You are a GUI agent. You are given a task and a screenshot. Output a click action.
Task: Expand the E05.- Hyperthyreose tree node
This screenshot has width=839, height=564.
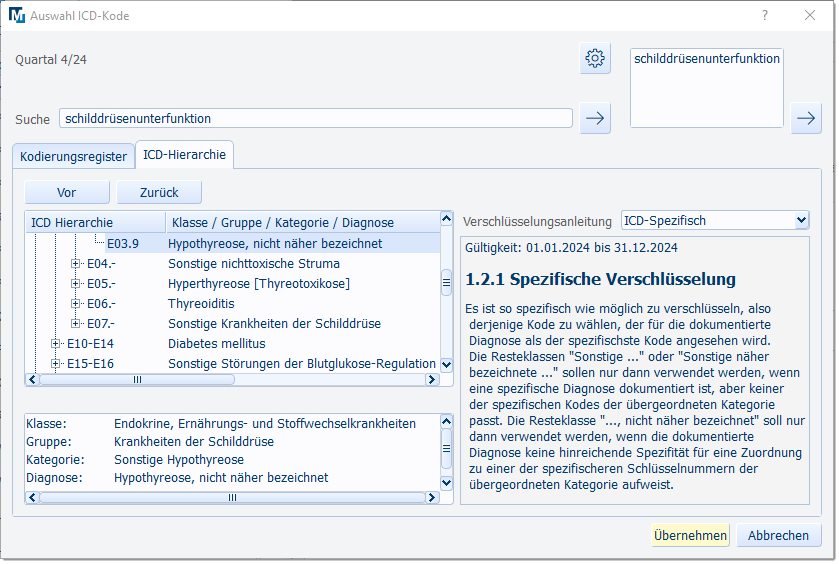pyautogui.click(x=76, y=284)
